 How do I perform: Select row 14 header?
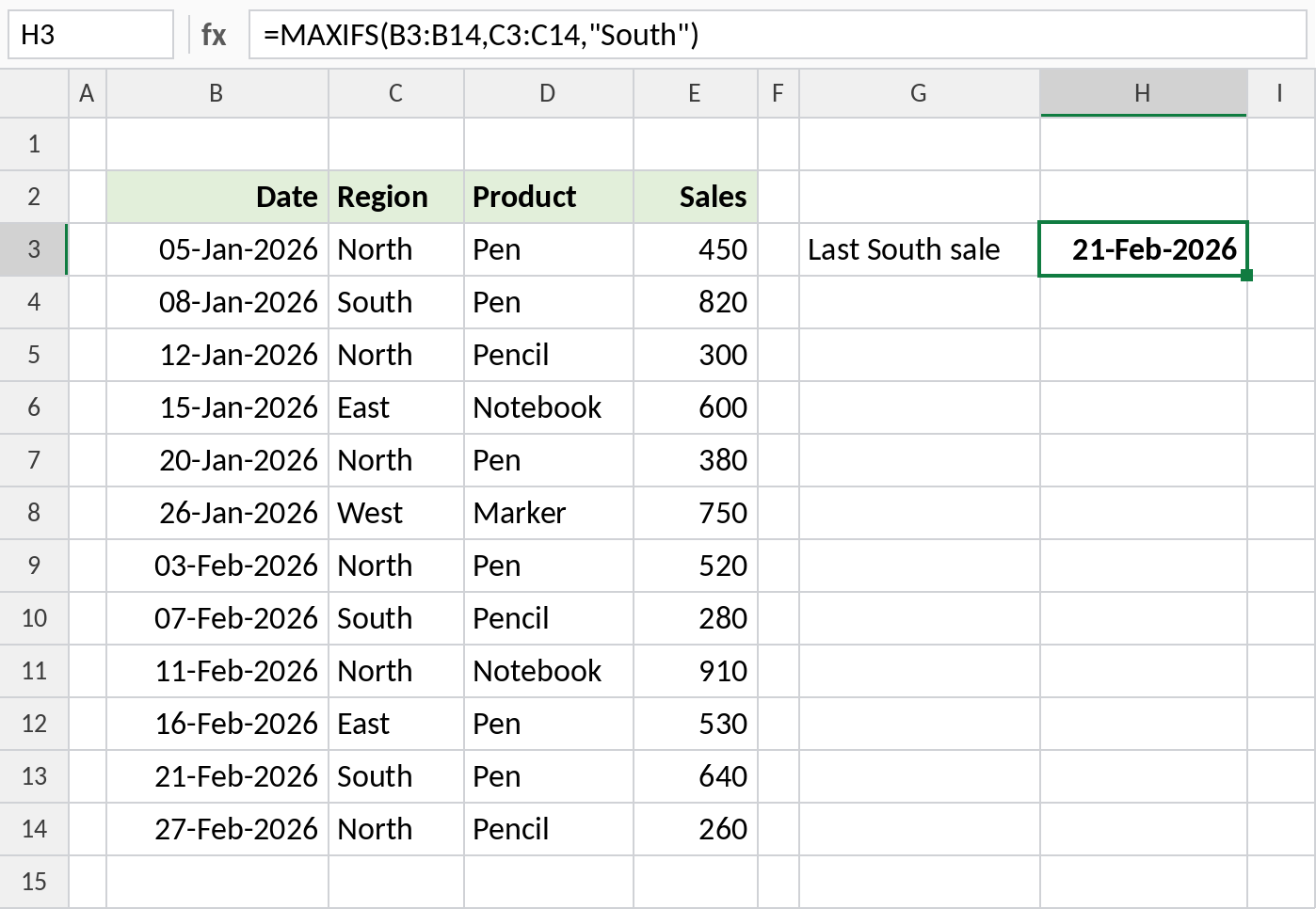34,829
